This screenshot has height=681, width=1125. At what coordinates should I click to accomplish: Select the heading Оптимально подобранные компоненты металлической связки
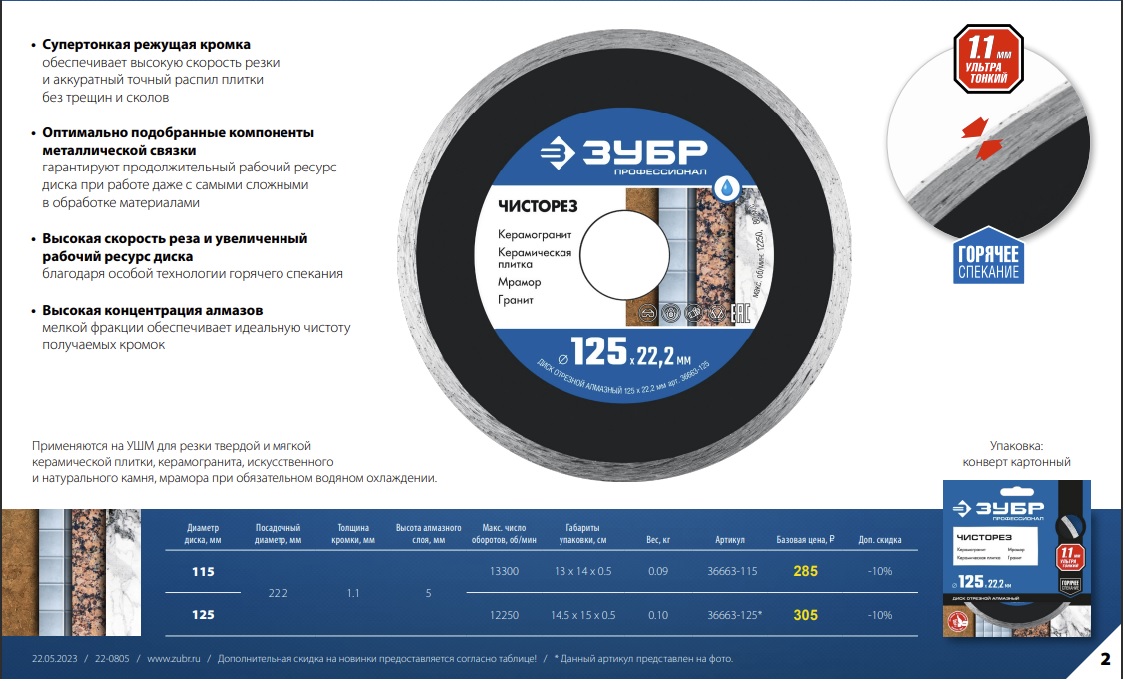point(178,141)
